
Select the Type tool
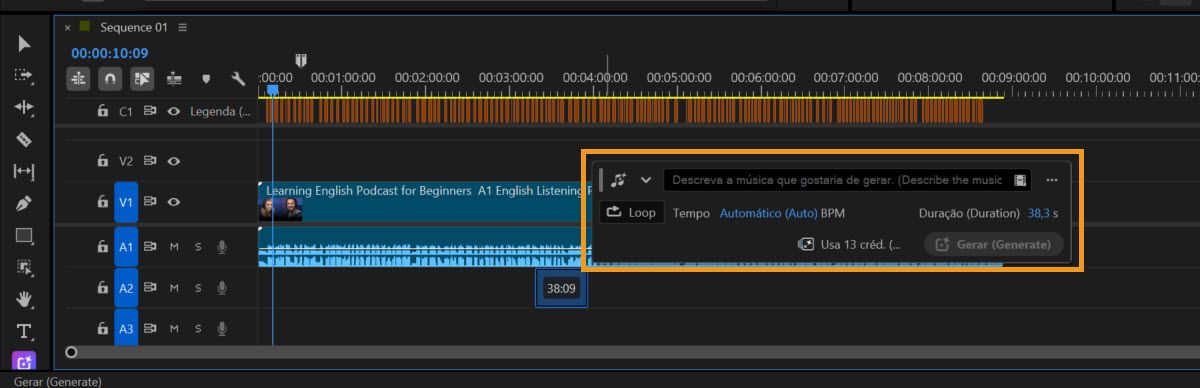coord(24,331)
